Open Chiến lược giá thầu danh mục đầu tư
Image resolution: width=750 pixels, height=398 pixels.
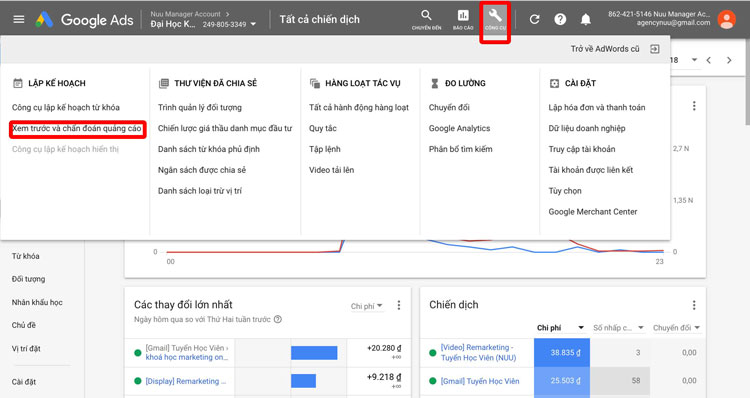(225, 129)
